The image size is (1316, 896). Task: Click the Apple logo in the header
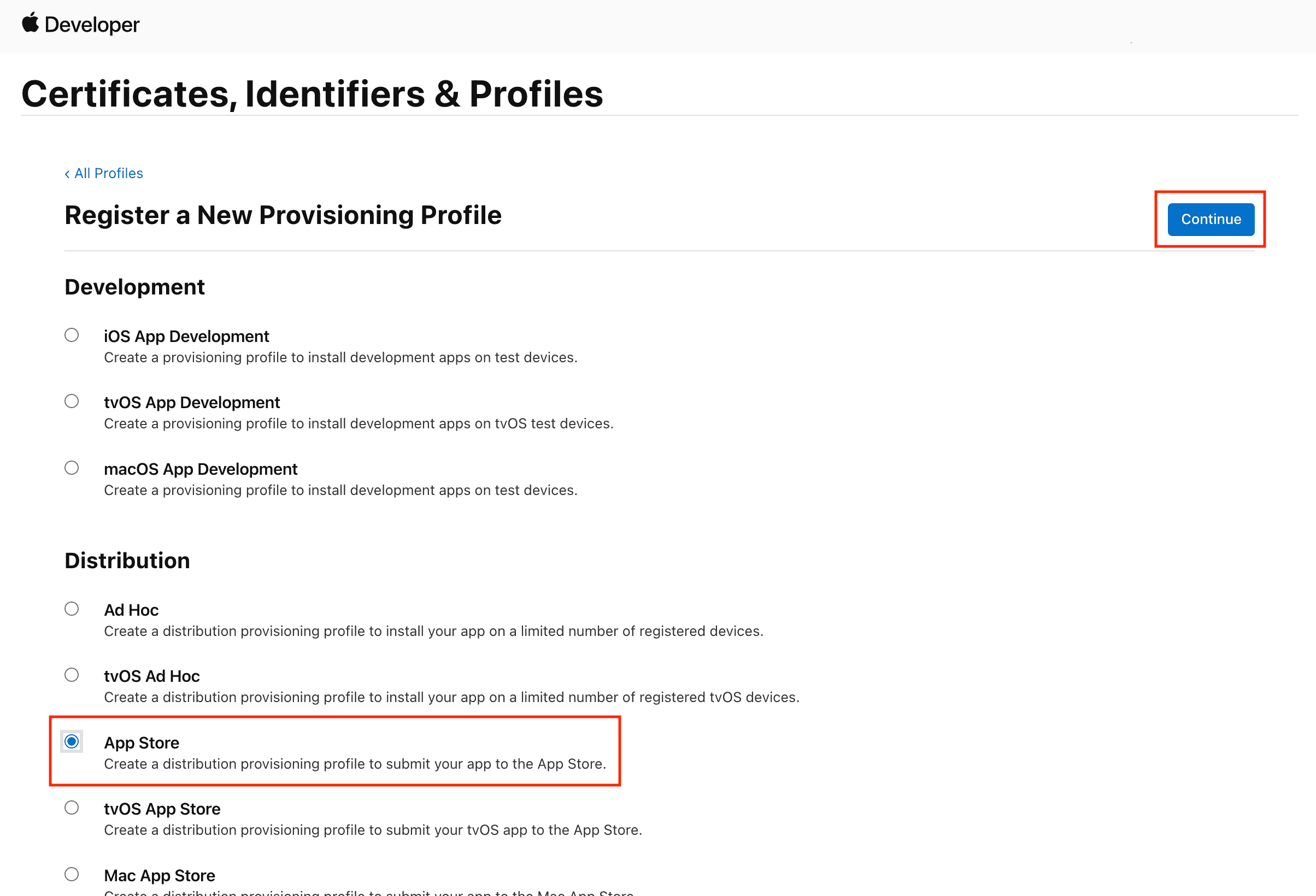31,22
